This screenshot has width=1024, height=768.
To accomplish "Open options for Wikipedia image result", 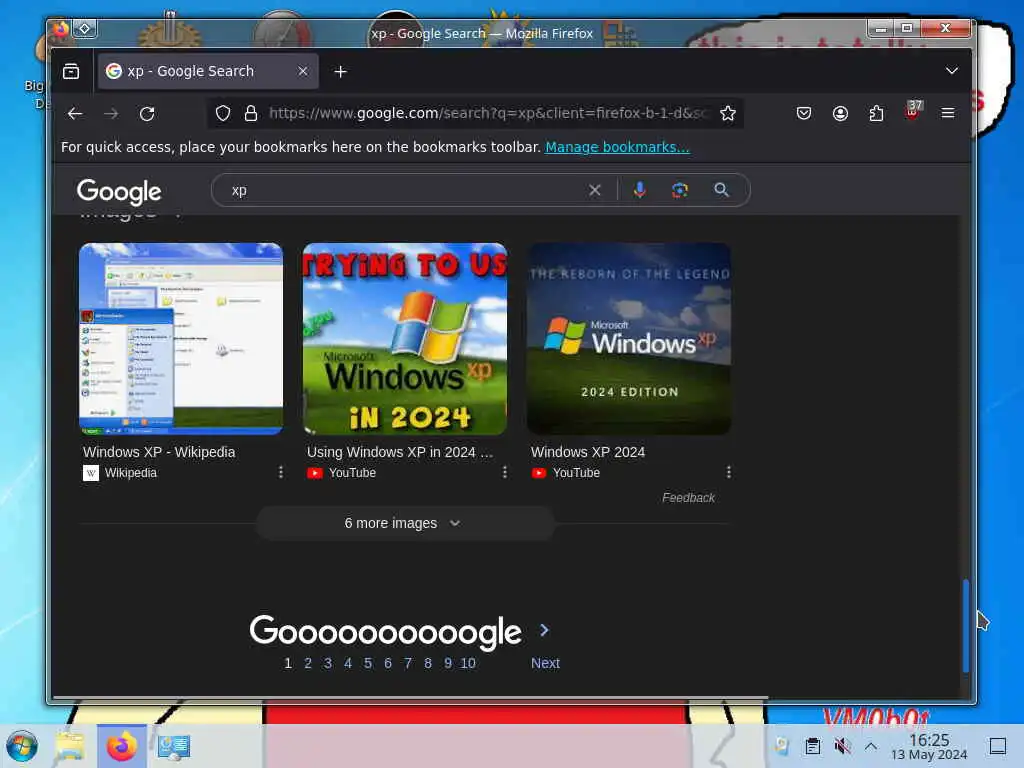I will [x=281, y=472].
